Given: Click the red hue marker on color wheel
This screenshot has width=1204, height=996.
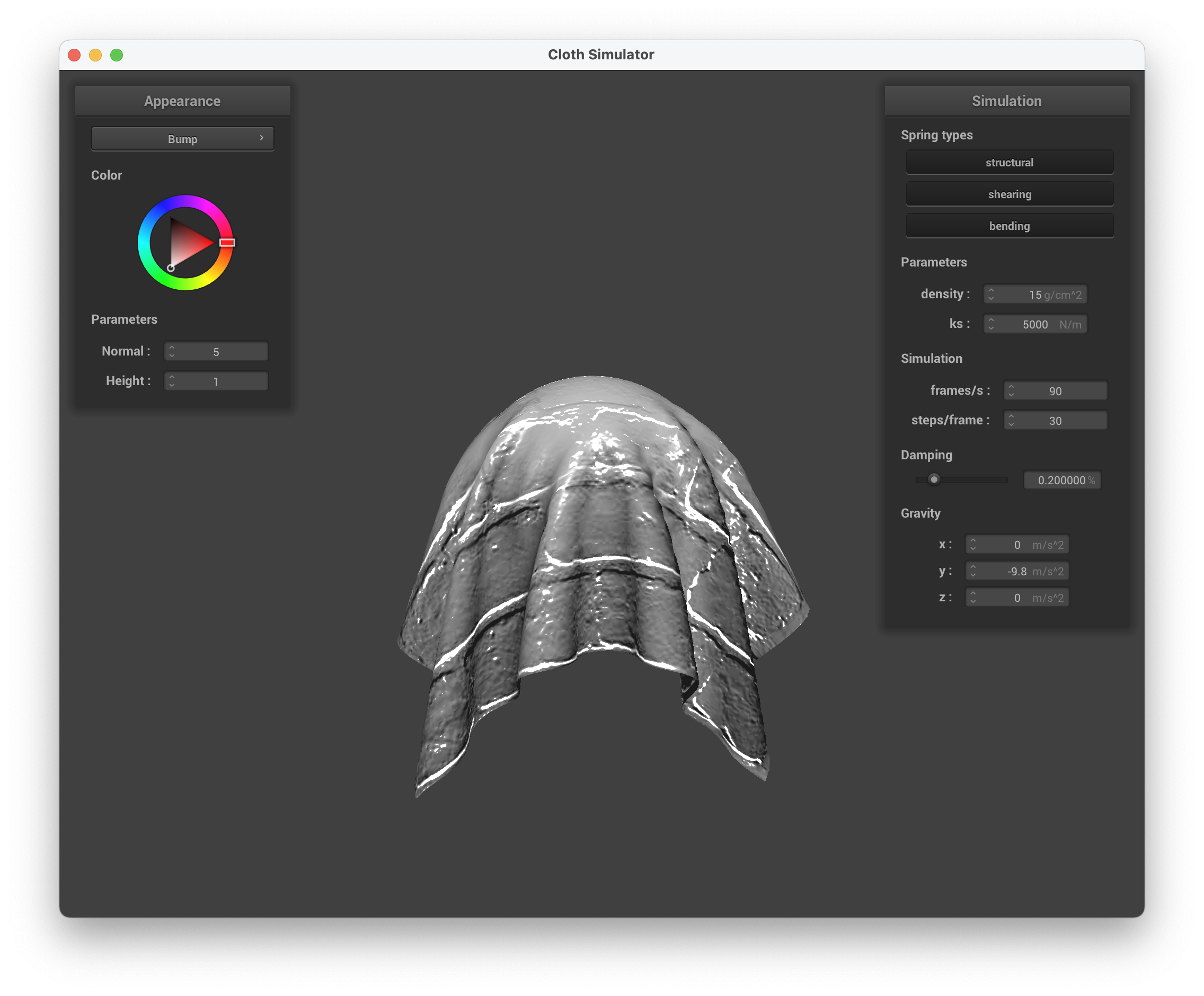Looking at the screenshot, I should pyautogui.click(x=227, y=243).
